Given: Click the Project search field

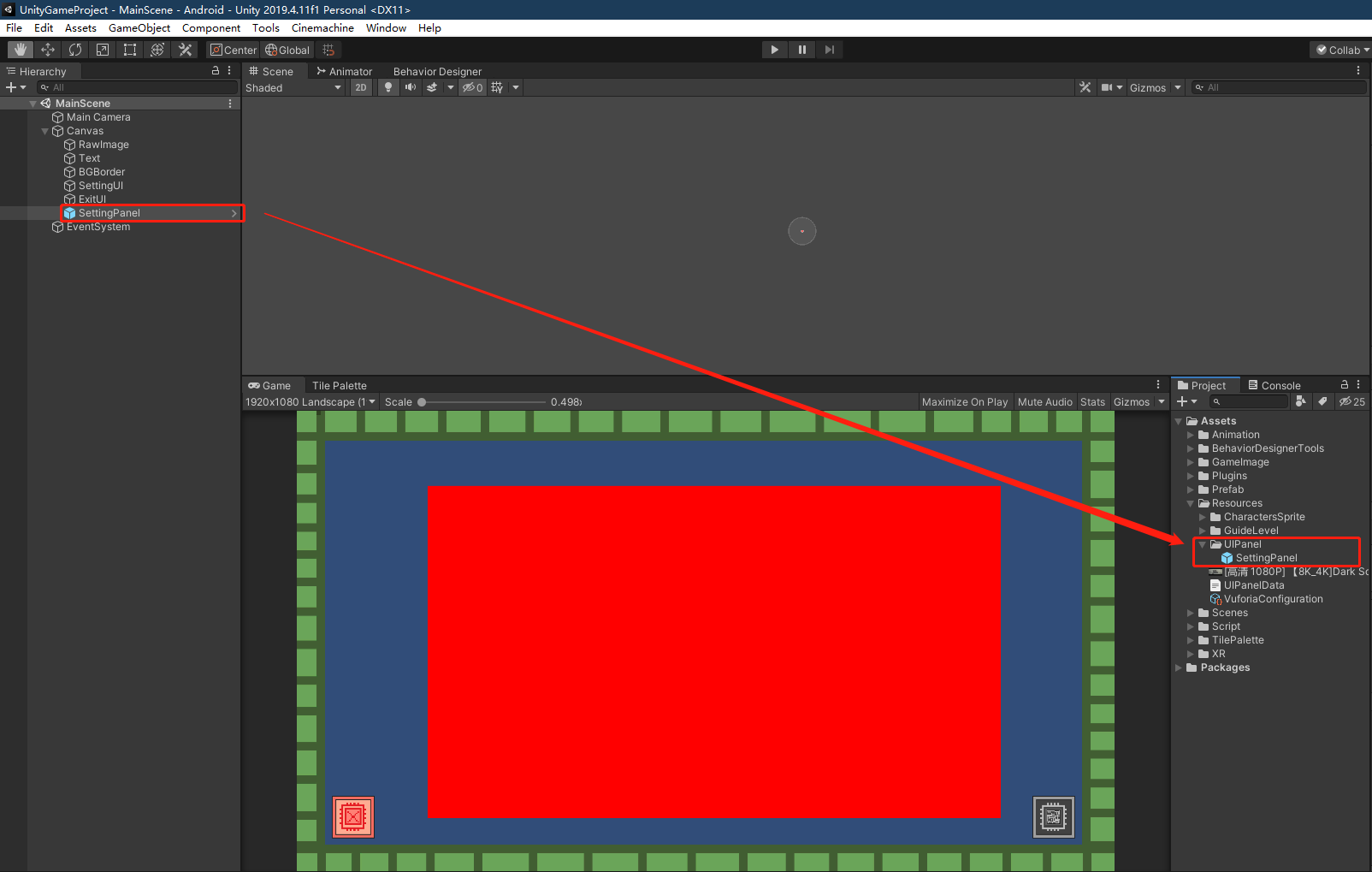Looking at the screenshot, I should pyautogui.click(x=1248, y=401).
